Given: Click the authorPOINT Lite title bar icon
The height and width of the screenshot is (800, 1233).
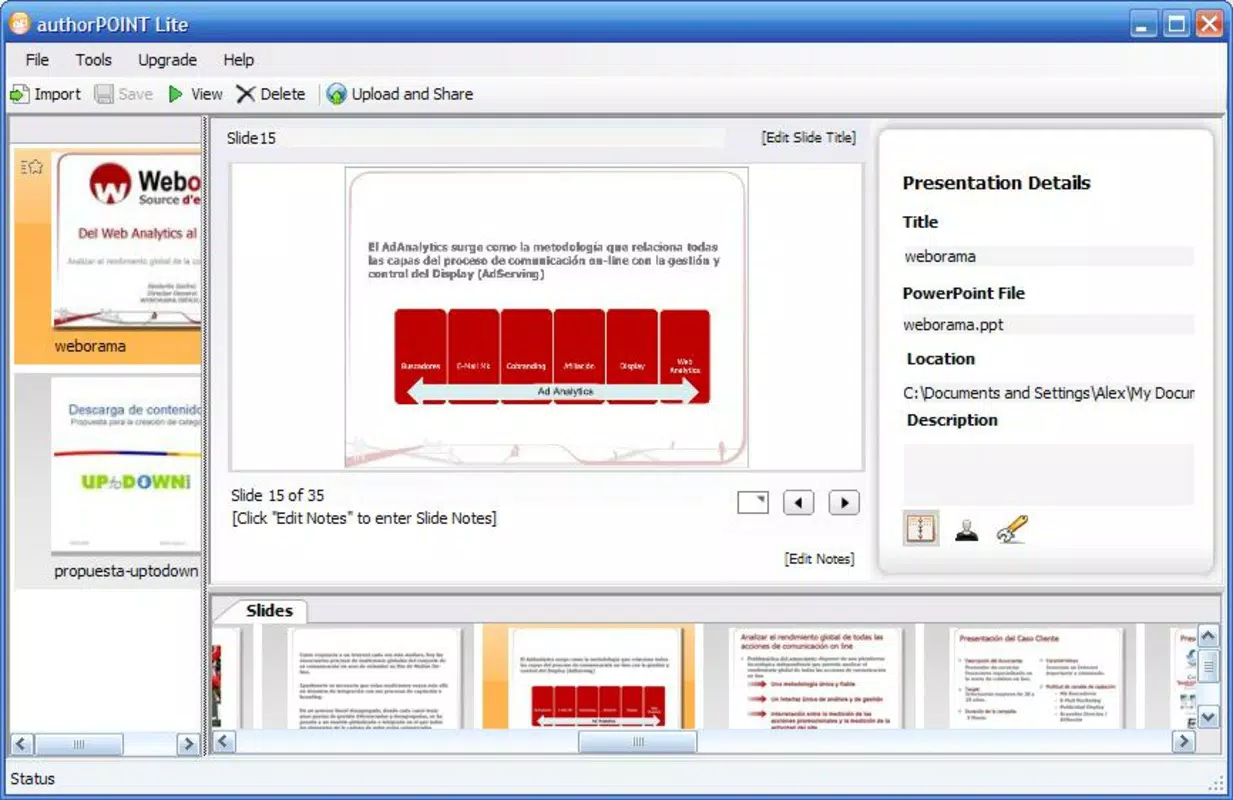Looking at the screenshot, I should click(x=19, y=24).
